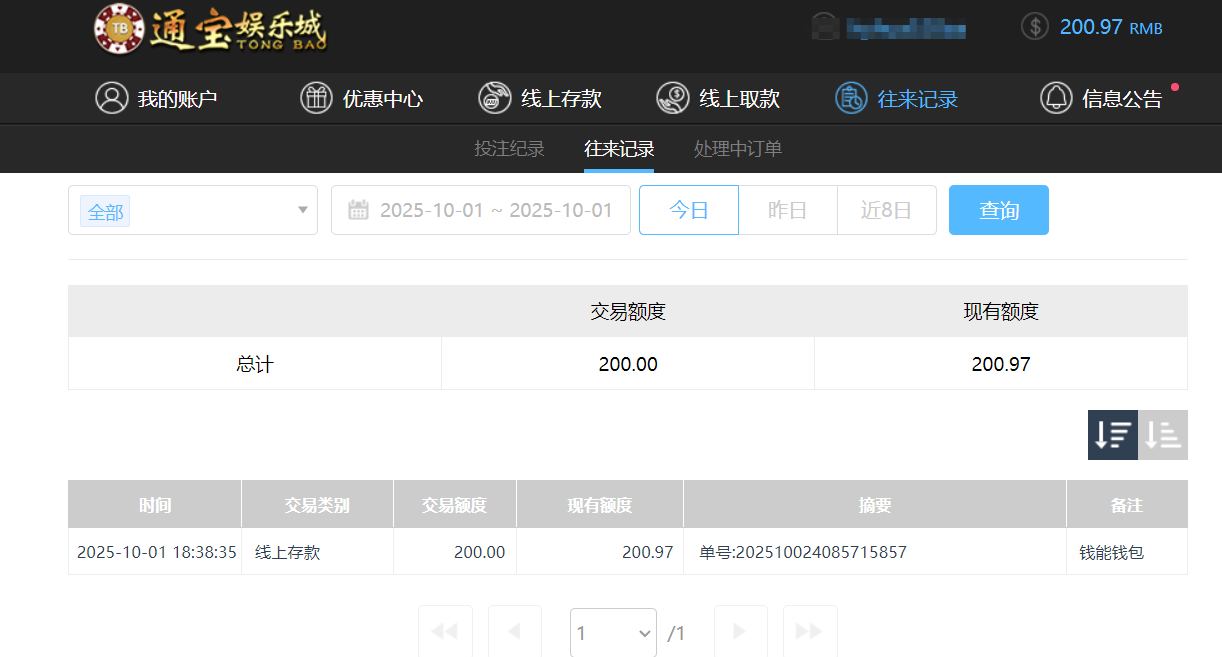Click the highlighted 往来记录 record icon

pos(850,98)
